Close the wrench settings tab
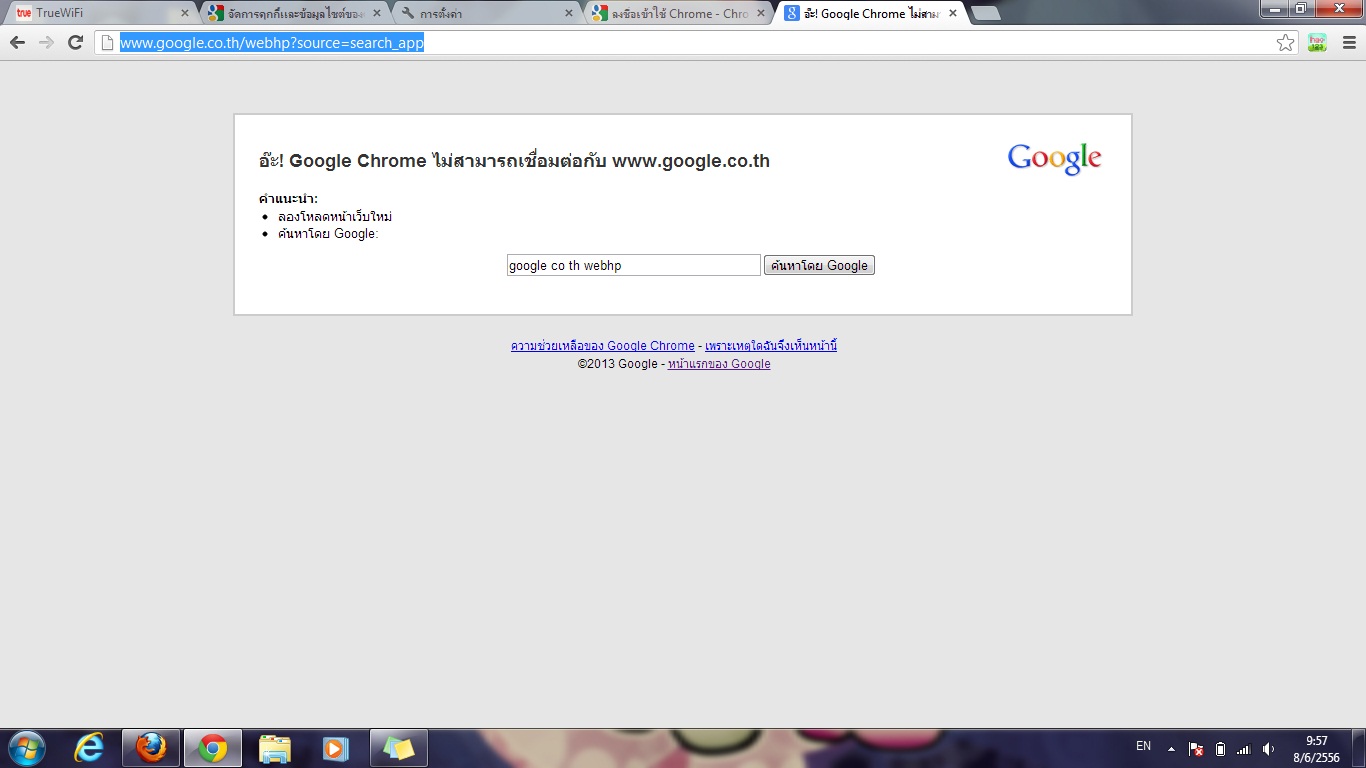Viewport: 1366px width, 768px height. [569, 14]
